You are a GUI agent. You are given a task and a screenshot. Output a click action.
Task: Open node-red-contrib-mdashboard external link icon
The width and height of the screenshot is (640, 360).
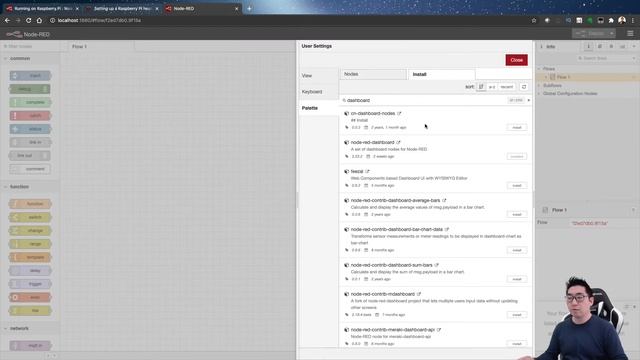(x=419, y=294)
